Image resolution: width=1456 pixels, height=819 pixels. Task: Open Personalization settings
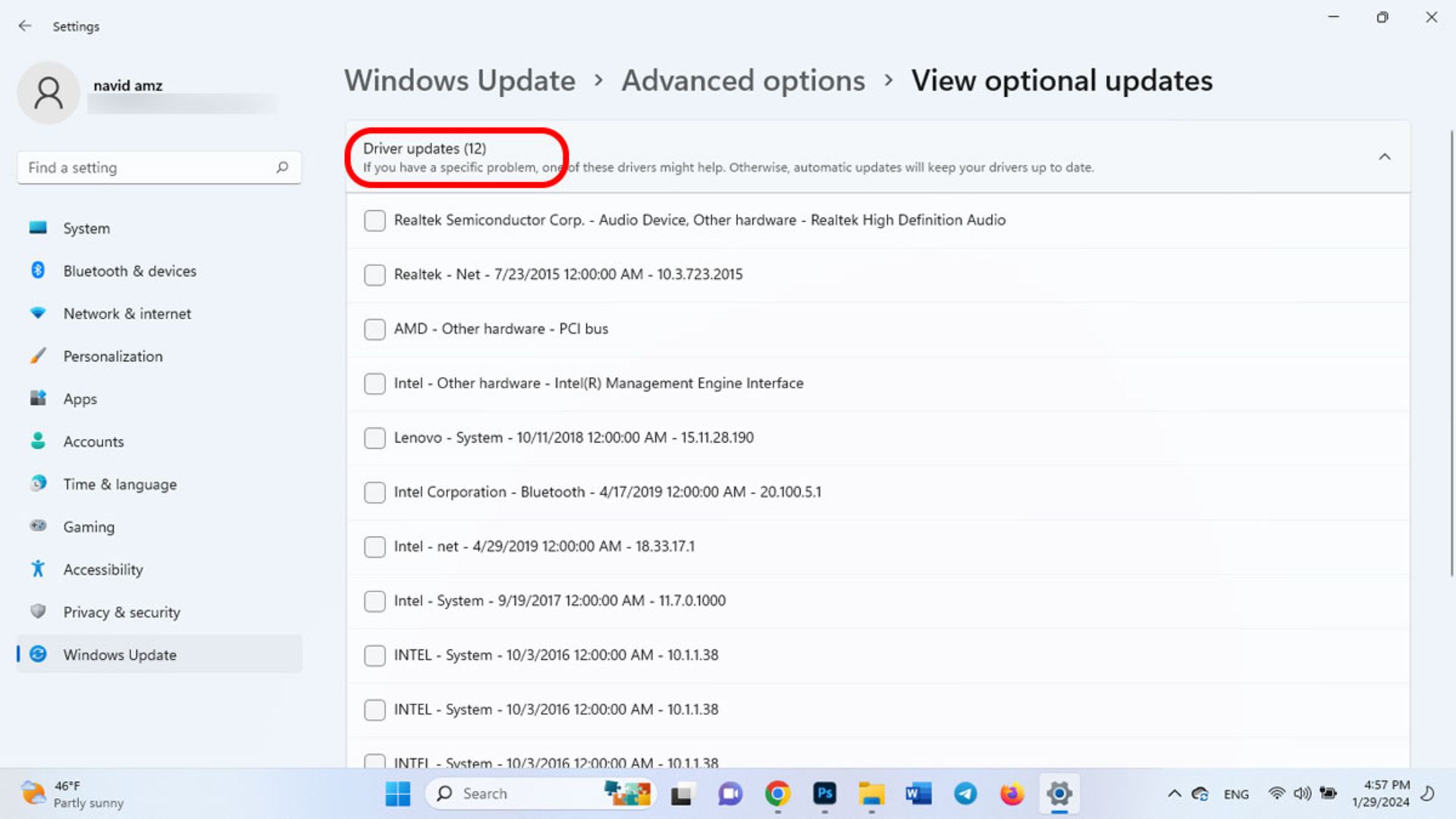coord(159,356)
